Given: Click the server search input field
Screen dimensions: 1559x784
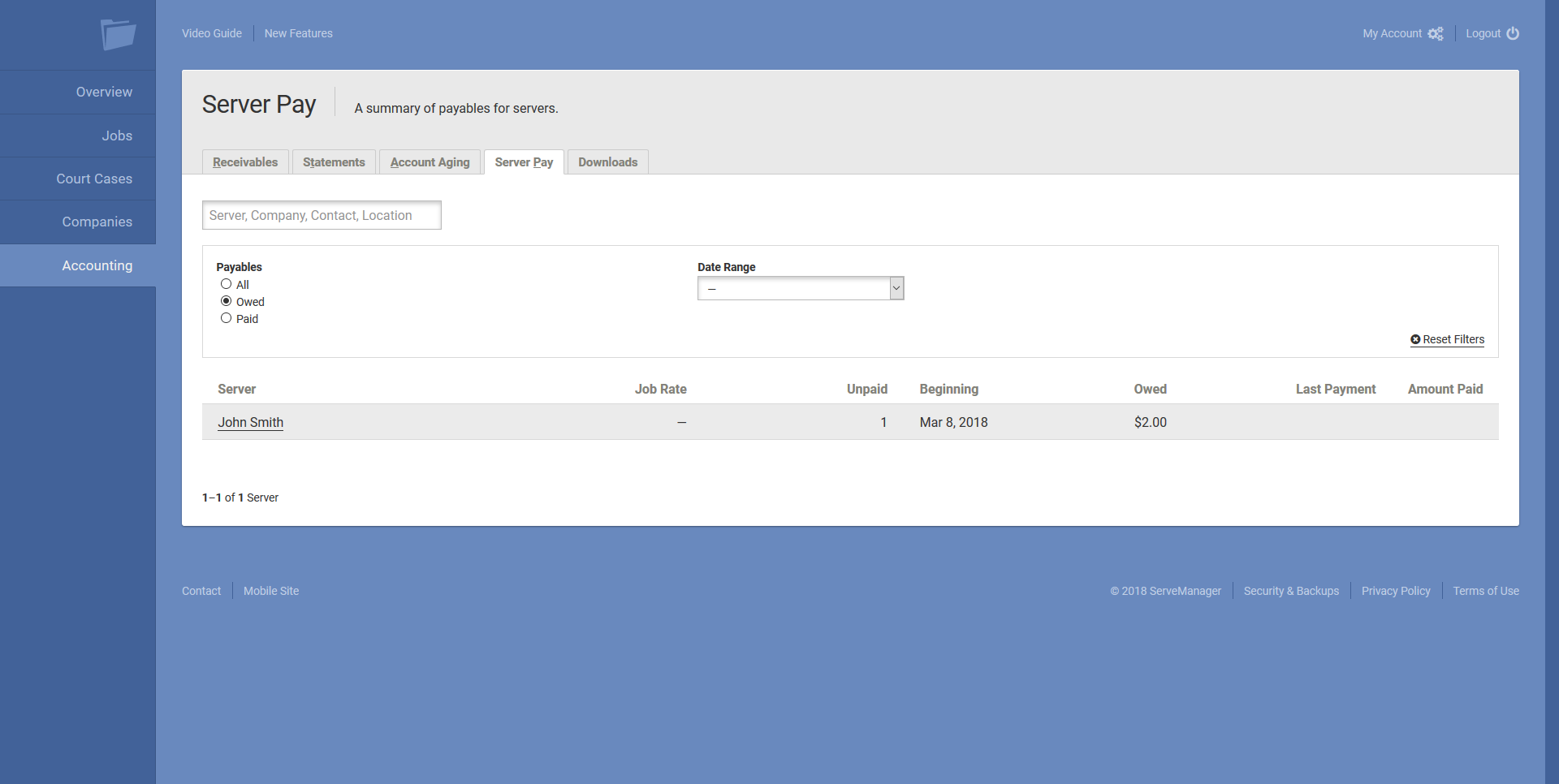Looking at the screenshot, I should 321,215.
